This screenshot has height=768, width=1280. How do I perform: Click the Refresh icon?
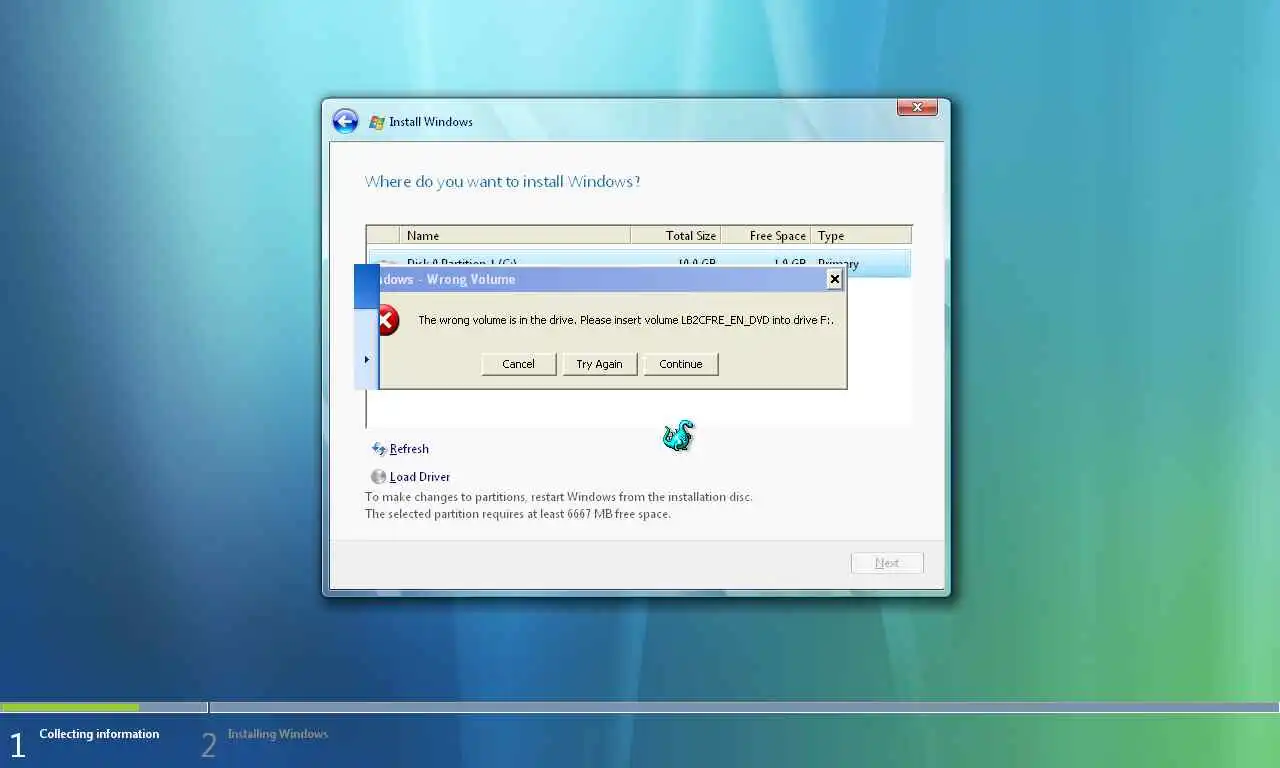click(378, 449)
